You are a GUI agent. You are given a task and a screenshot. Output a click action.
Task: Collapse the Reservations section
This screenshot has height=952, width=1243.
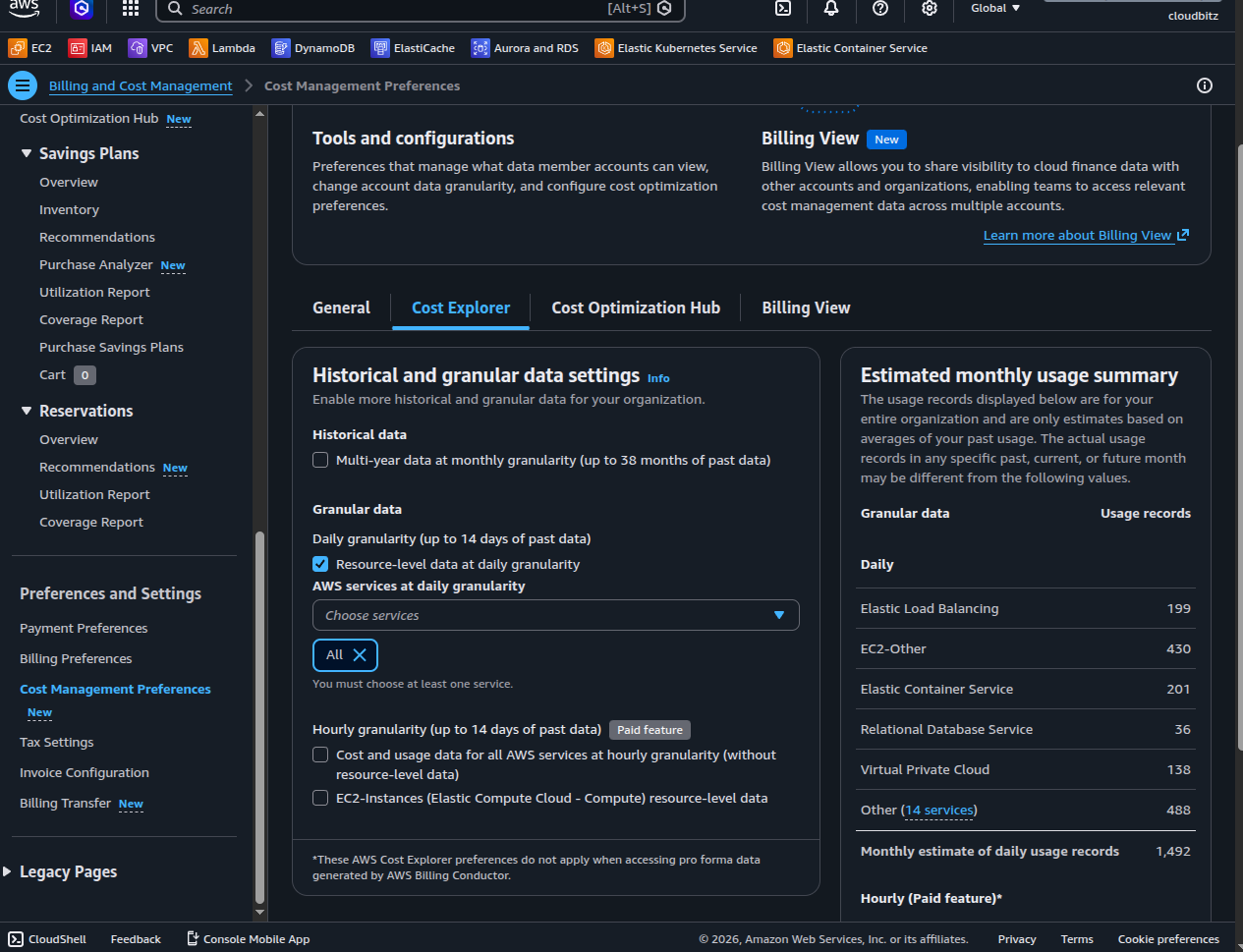(x=27, y=411)
